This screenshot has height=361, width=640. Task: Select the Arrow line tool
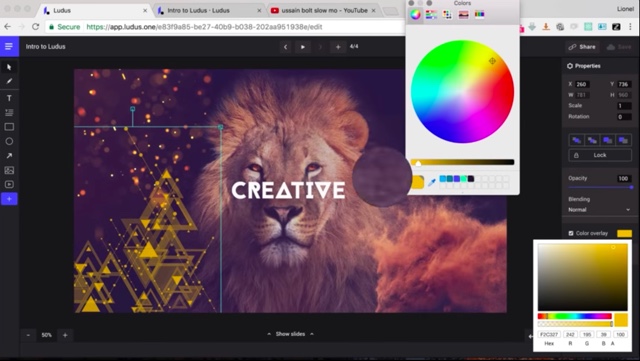(9, 156)
